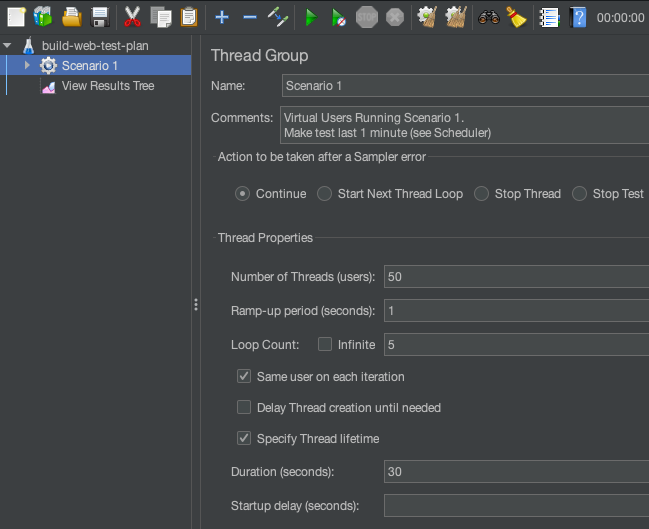Collapse the build-web-test-plan root node
This screenshot has height=529, width=649.
8,46
